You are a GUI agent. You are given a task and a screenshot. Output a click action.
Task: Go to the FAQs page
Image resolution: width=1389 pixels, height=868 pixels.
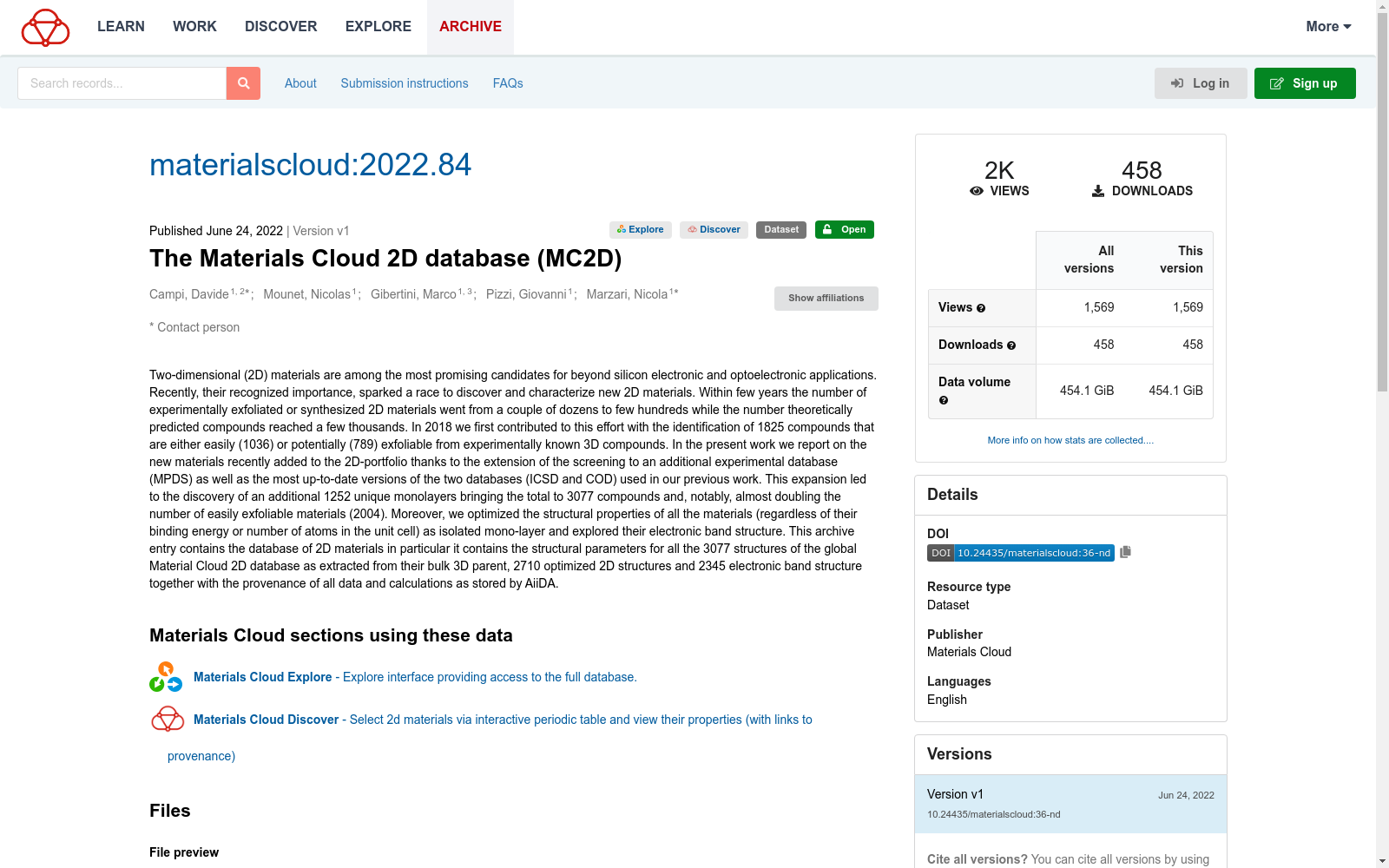coord(508,83)
